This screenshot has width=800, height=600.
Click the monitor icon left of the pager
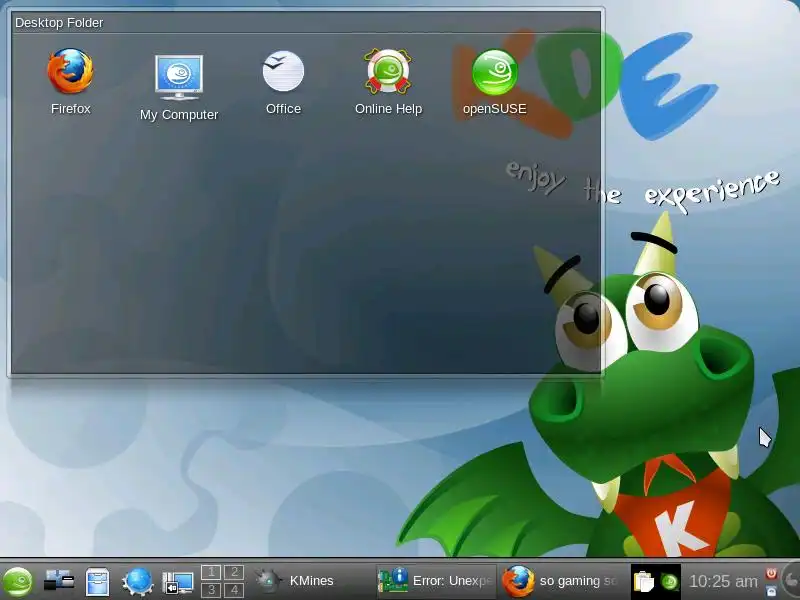click(x=178, y=582)
